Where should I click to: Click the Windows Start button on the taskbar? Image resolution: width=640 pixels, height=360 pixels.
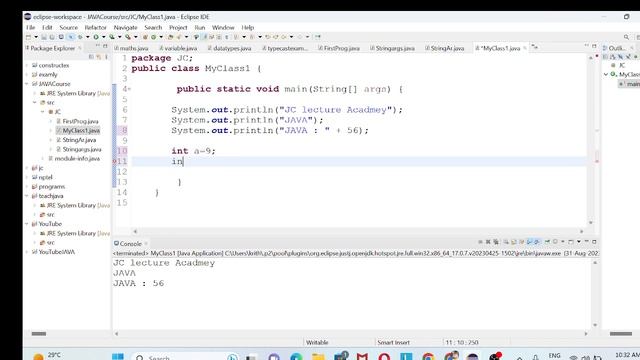pos(118,356)
